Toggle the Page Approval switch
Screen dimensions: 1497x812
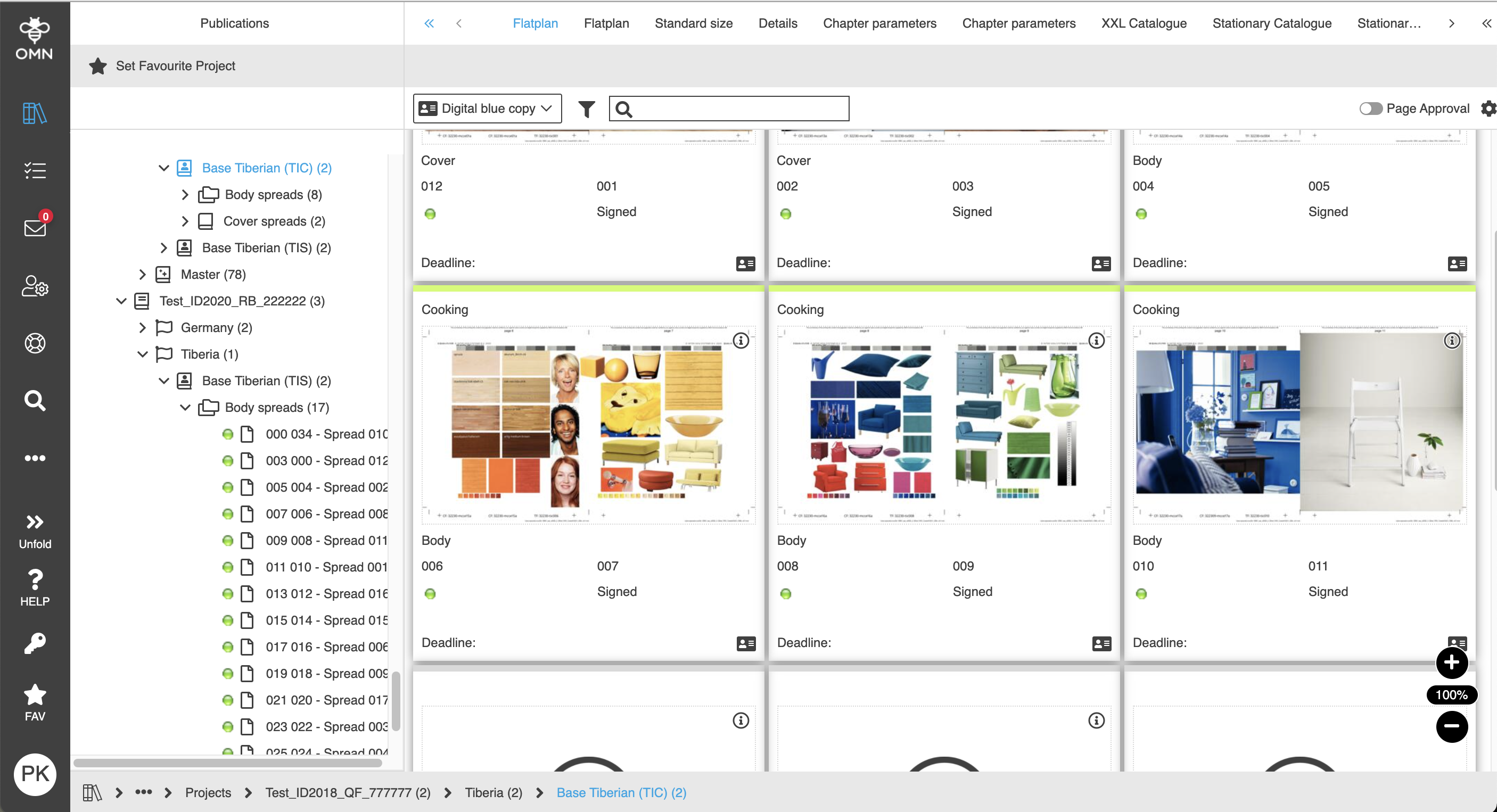pos(1370,109)
